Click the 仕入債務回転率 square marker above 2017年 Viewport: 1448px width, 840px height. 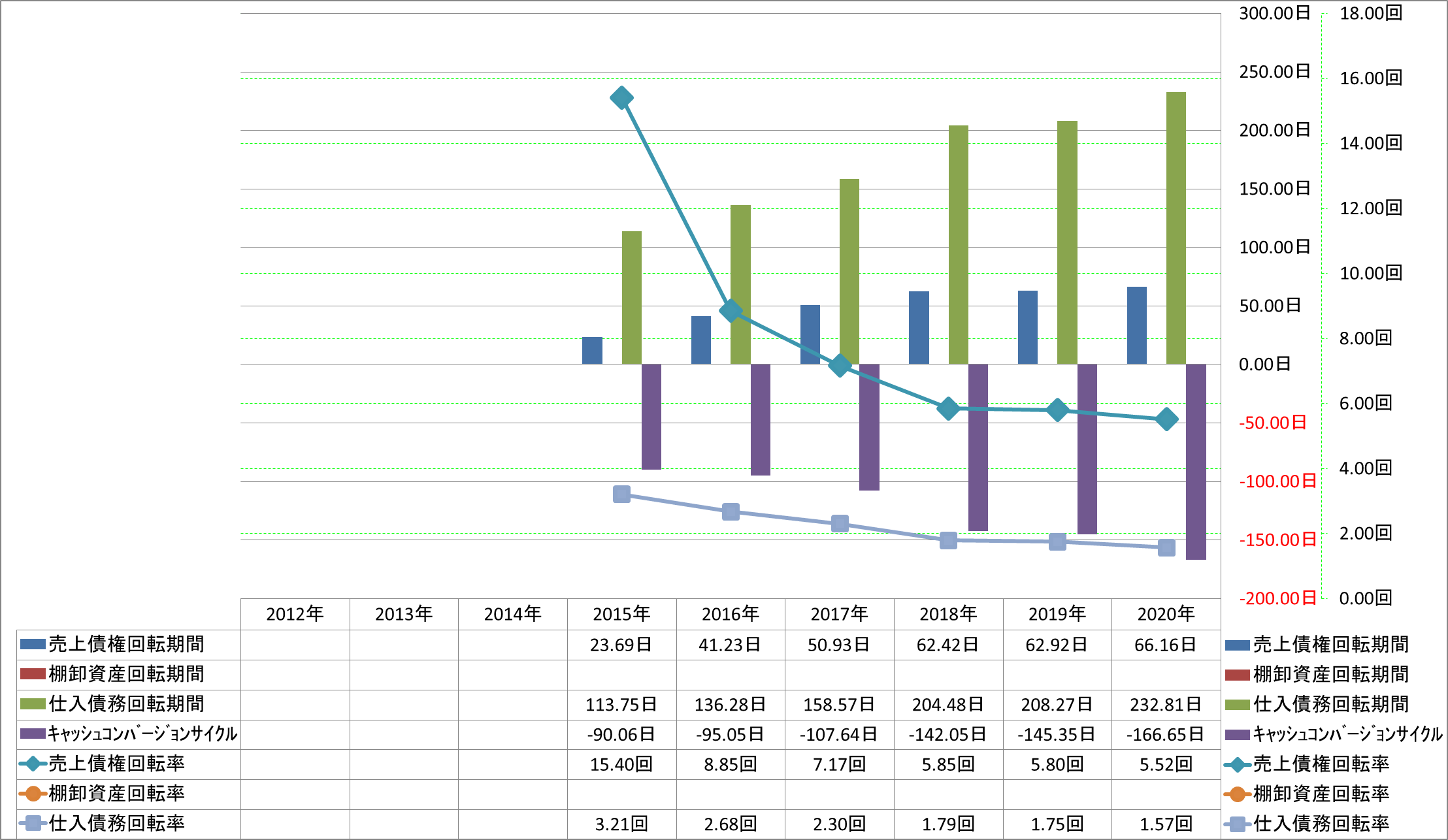tap(840, 523)
